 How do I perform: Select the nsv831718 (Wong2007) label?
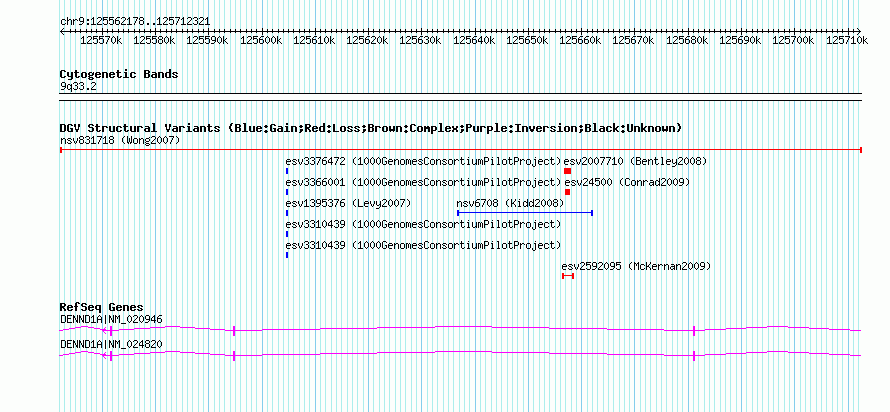tap(120, 140)
